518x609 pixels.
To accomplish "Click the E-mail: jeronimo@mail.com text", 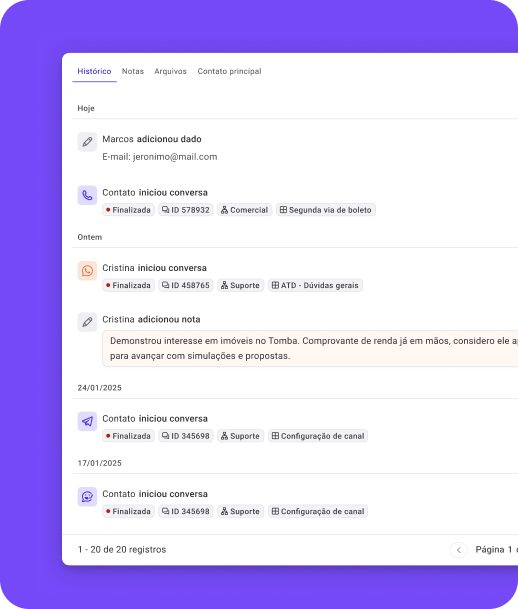I will (160, 157).
